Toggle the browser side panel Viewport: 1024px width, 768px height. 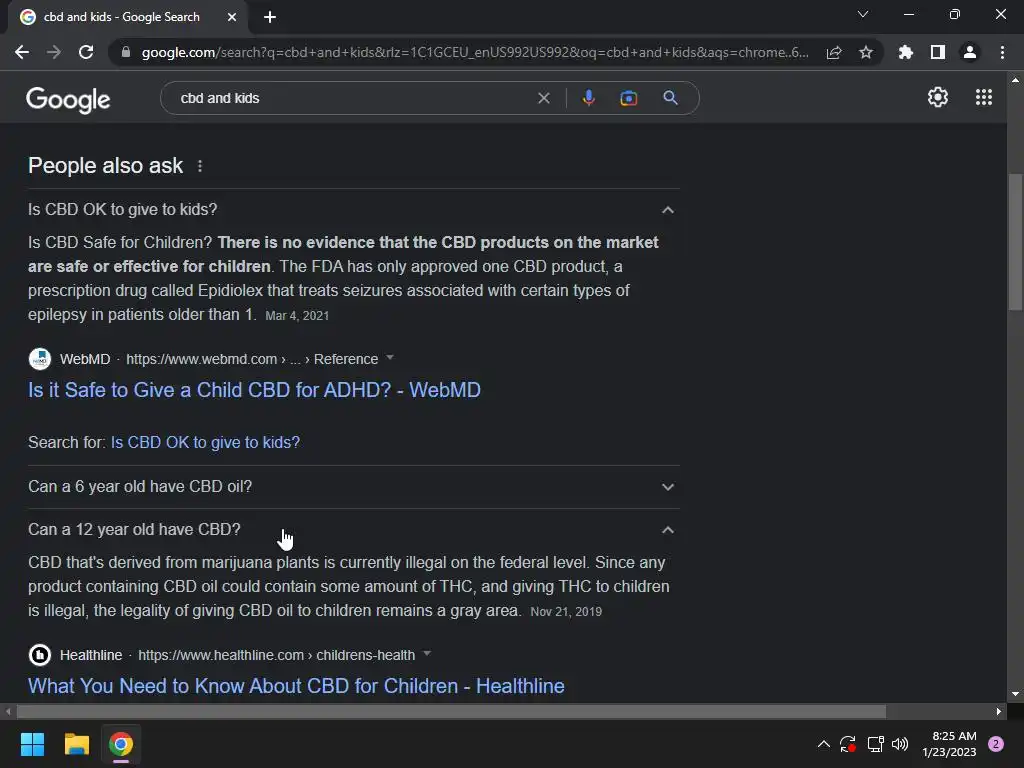tap(938, 52)
